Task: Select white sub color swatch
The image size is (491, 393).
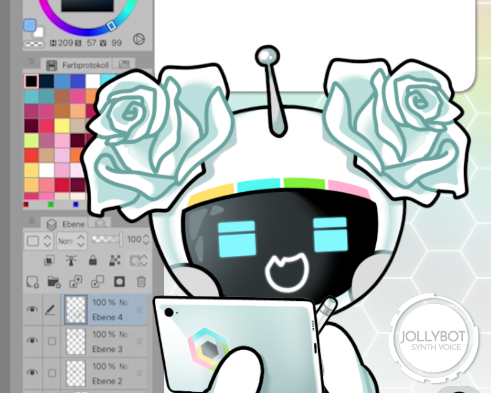Action: pos(39,32)
